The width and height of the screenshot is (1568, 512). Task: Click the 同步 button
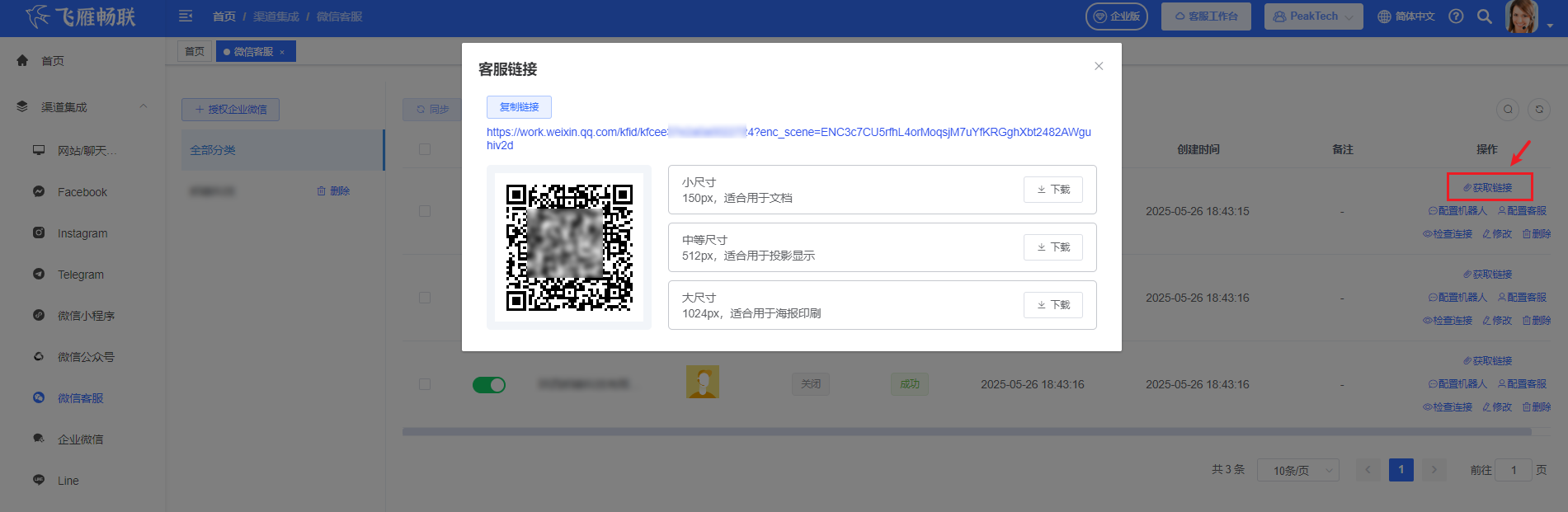[431, 110]
